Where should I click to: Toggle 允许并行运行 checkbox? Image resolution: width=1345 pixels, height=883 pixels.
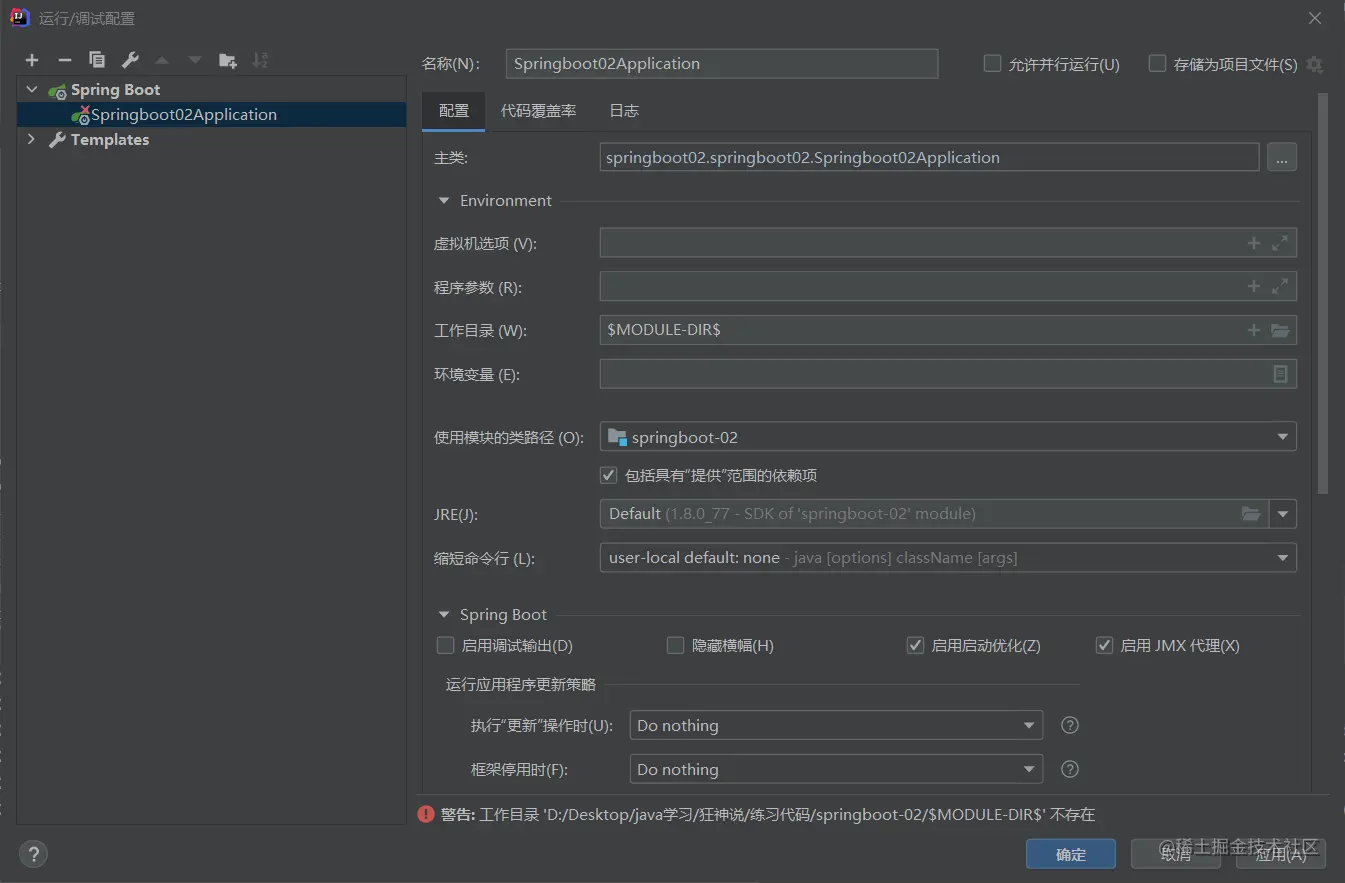(992, 63)
